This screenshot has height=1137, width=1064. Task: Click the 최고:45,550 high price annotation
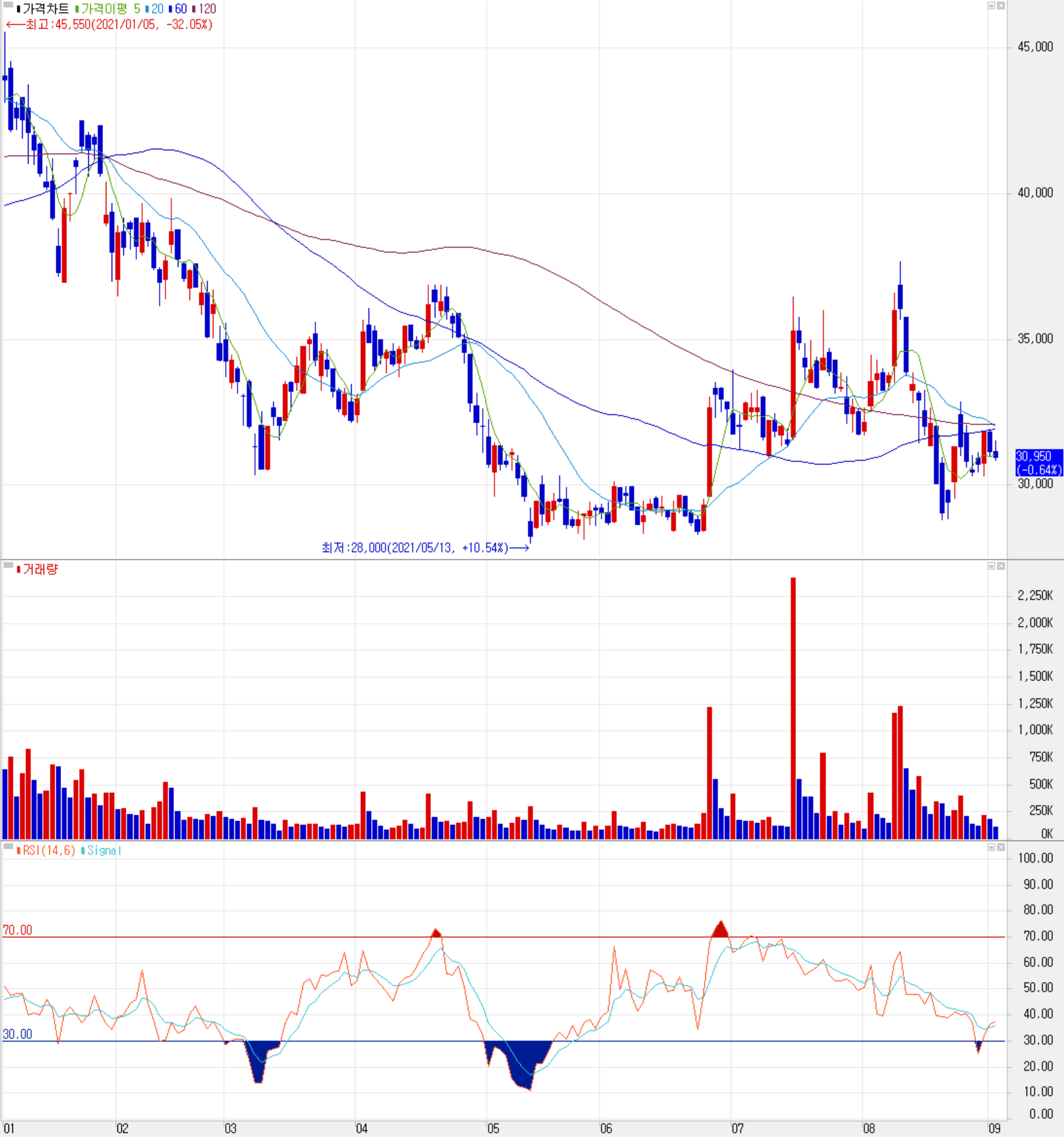[x=109, y=25]
